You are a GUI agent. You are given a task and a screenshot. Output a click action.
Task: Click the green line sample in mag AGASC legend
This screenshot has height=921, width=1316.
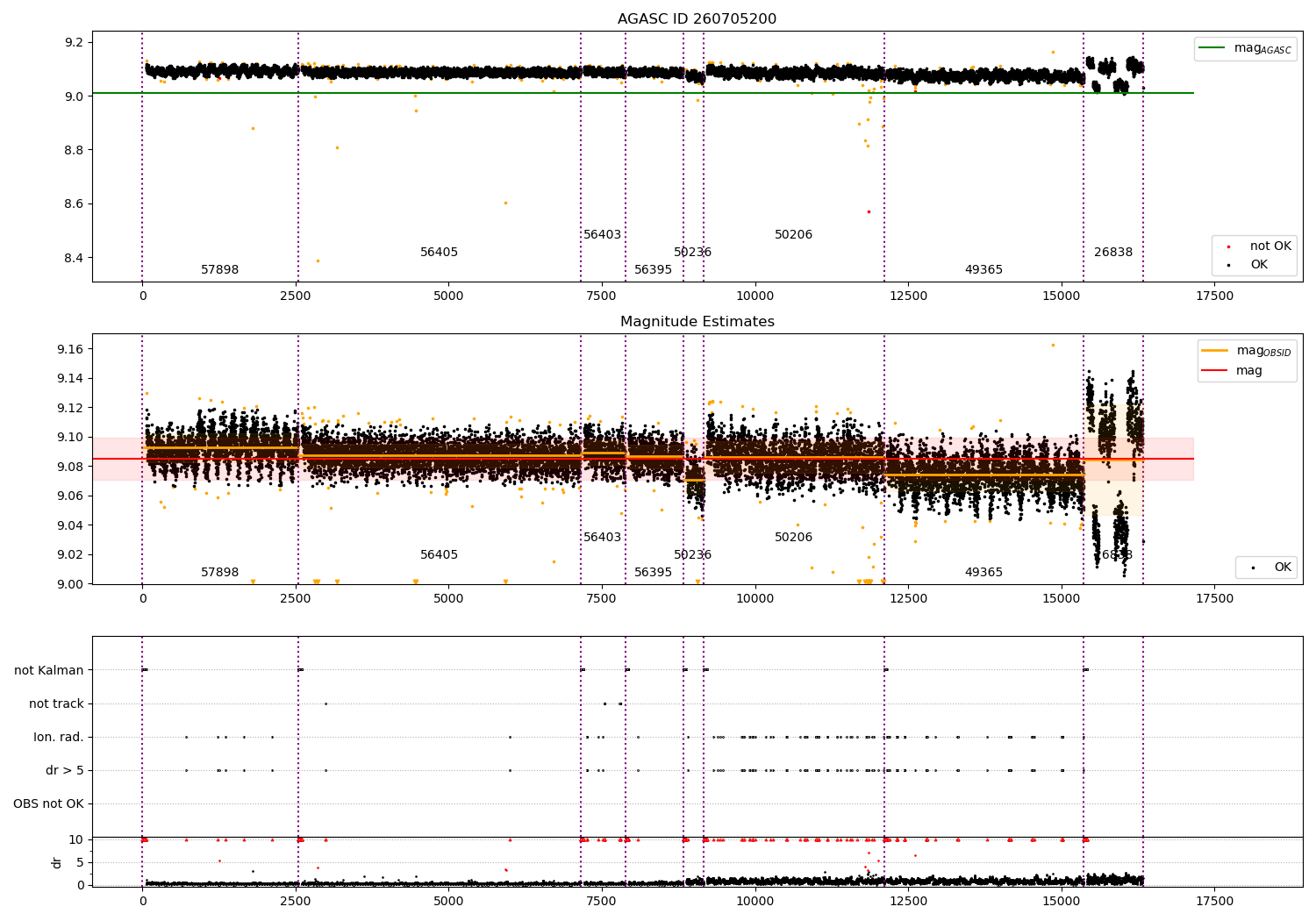tap(1212, 48)
